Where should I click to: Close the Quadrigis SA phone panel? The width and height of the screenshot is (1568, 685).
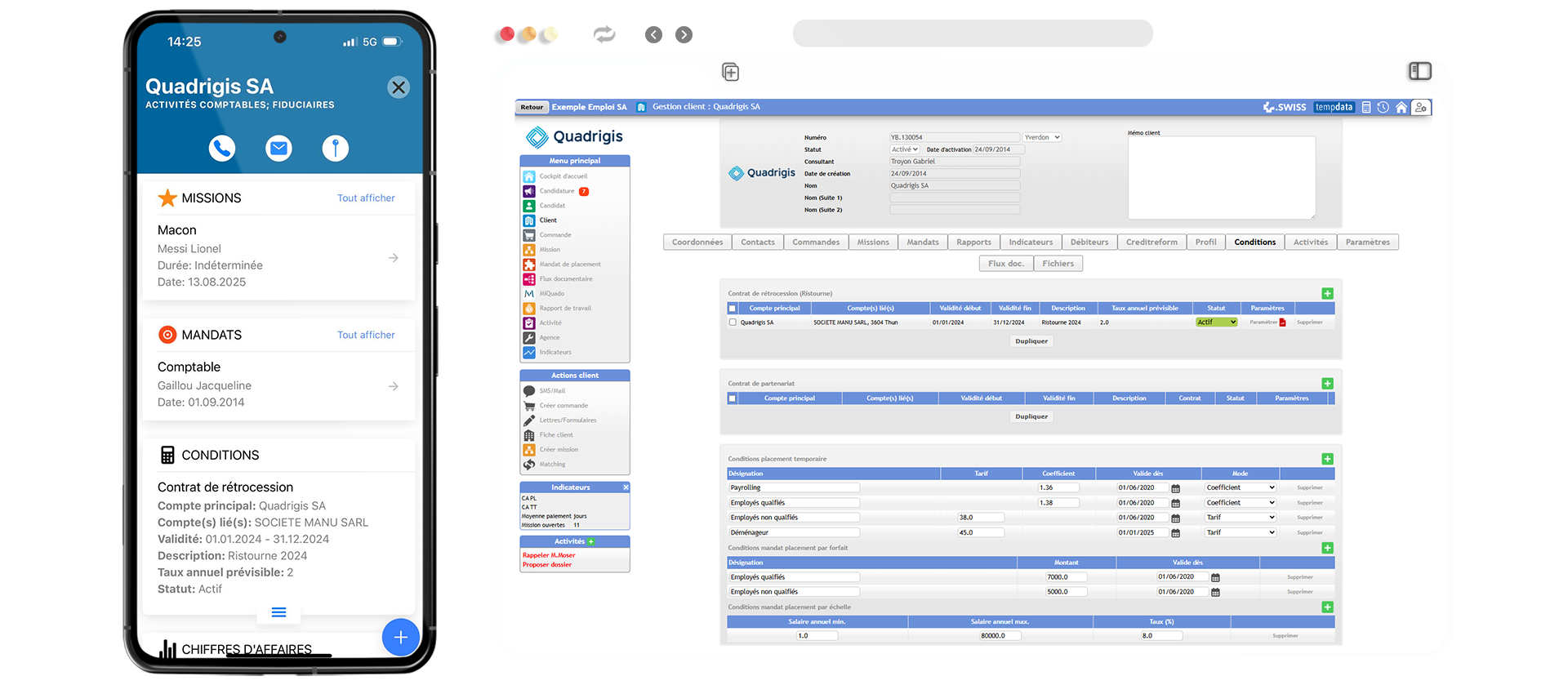(x=399, y=87)
